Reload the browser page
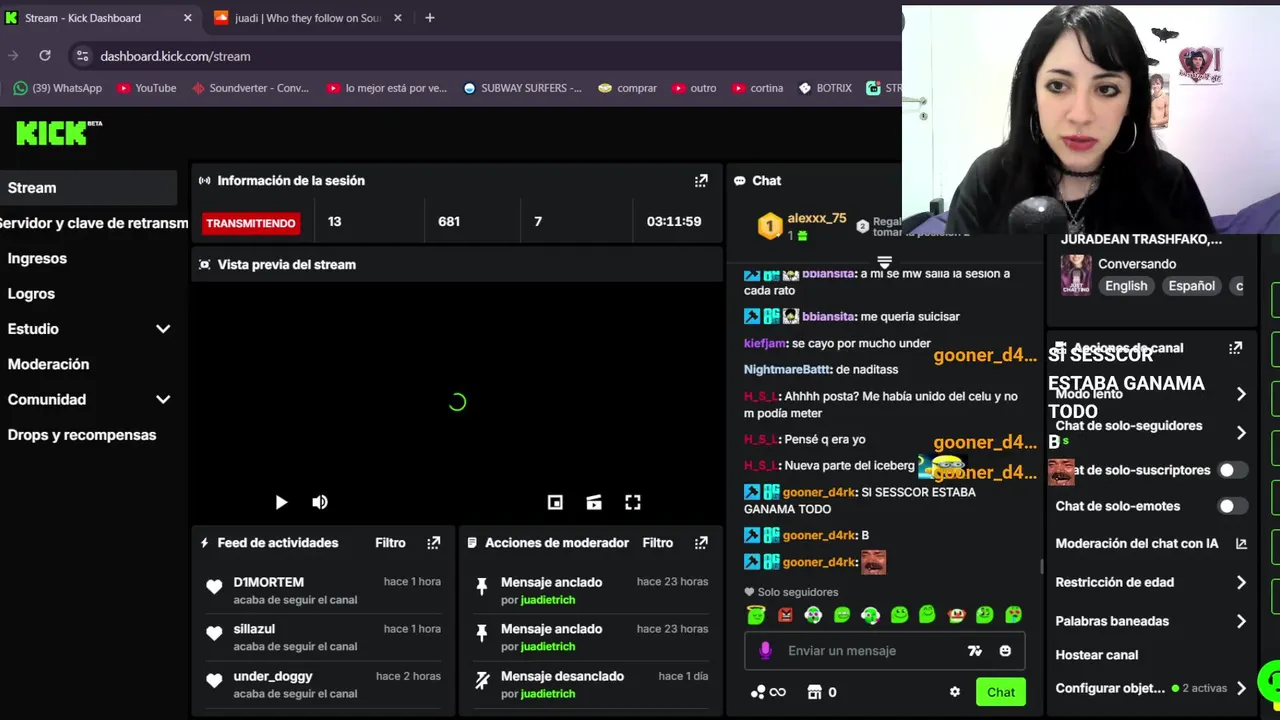Image resolution: width=1280 pixels, height=720 pixels. (x=45, y=56)
